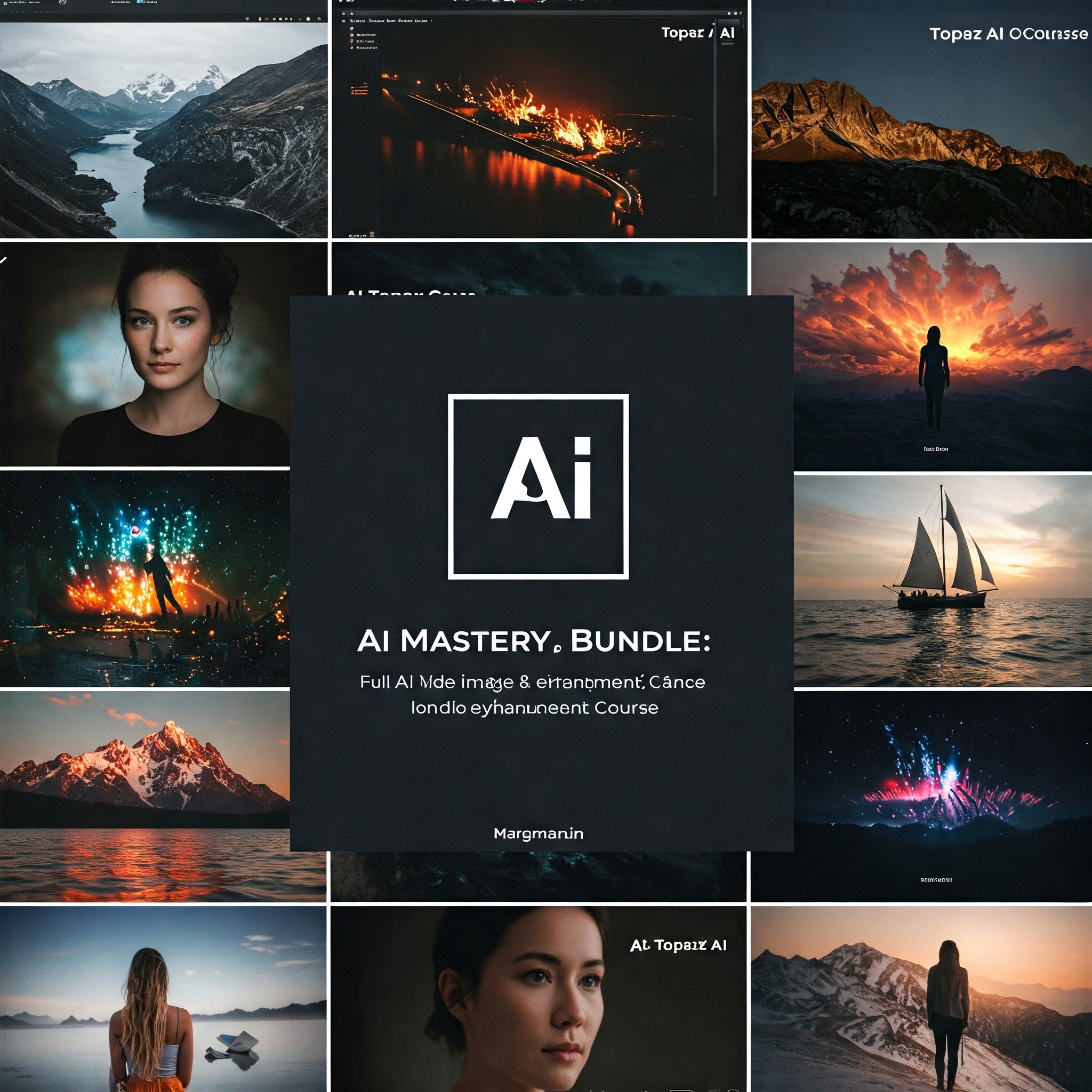Screen dimensions: 1092x1092
Task: Click subtitle line starting "Full AI"
Action: pyautogui.click(x=533, y=682)
